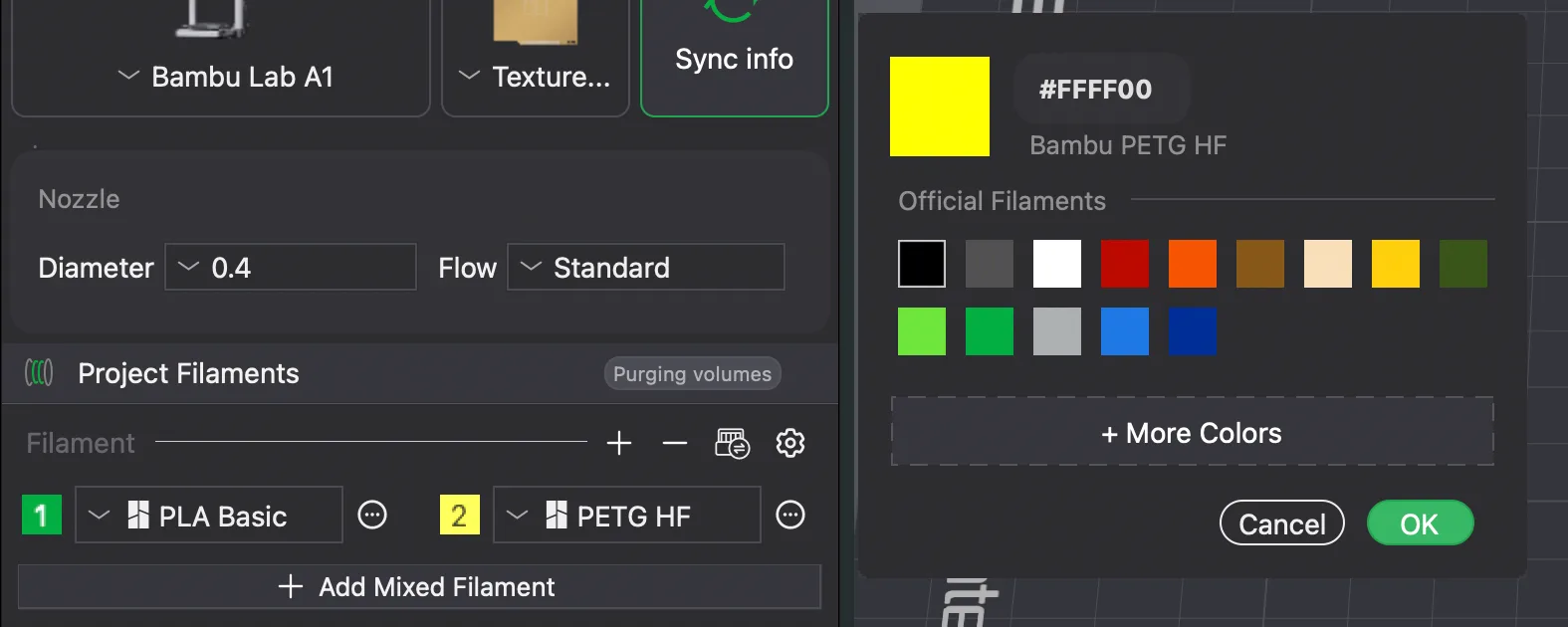Open more options for PLA Basic filament
The width and height of the screenshot is (1568, 627).
tap(372, 515)
